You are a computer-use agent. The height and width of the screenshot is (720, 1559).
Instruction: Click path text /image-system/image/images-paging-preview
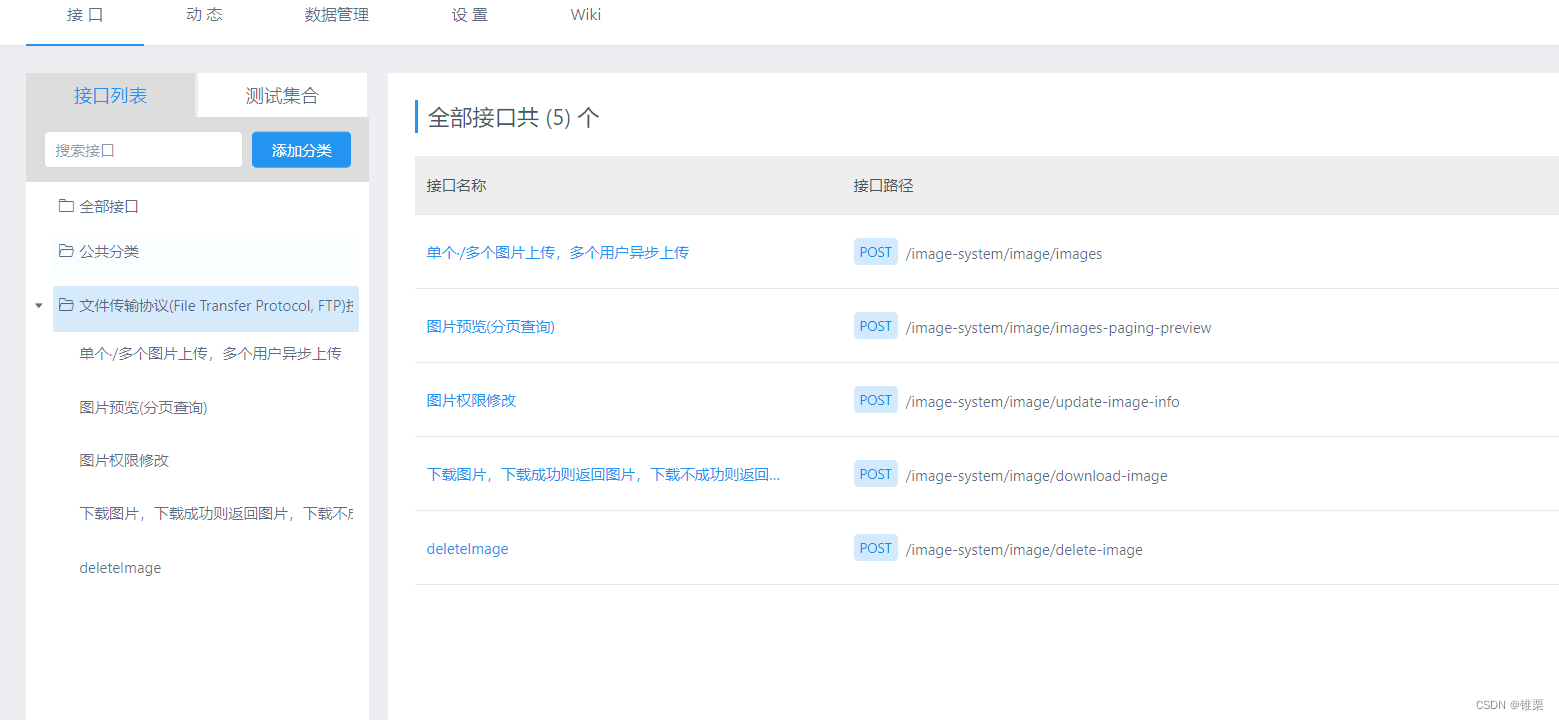(1058, 328)
